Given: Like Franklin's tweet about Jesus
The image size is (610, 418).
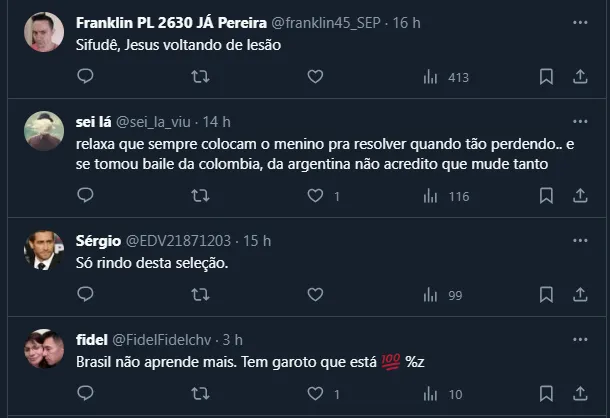Looking at the screenshot, I should click(315, 77).
